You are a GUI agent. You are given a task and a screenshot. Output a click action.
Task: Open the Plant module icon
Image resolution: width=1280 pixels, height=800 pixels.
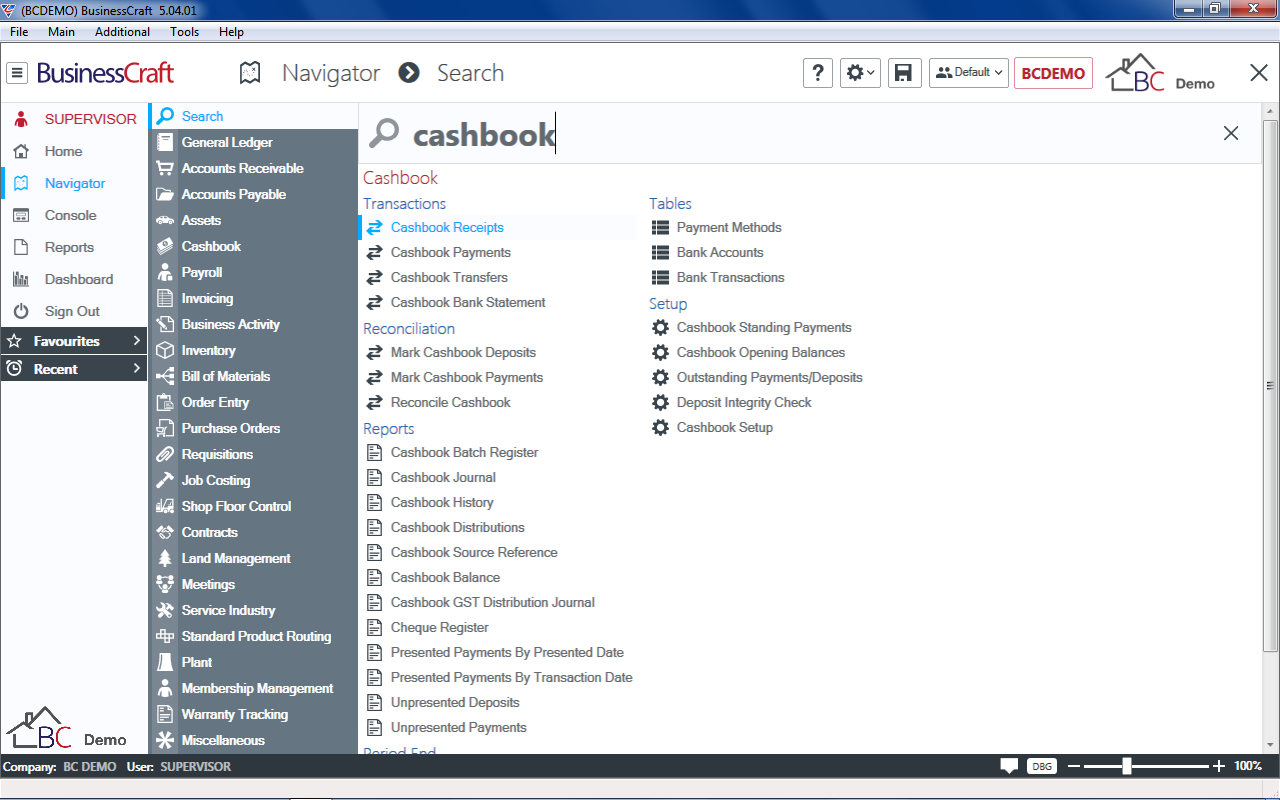165,662
